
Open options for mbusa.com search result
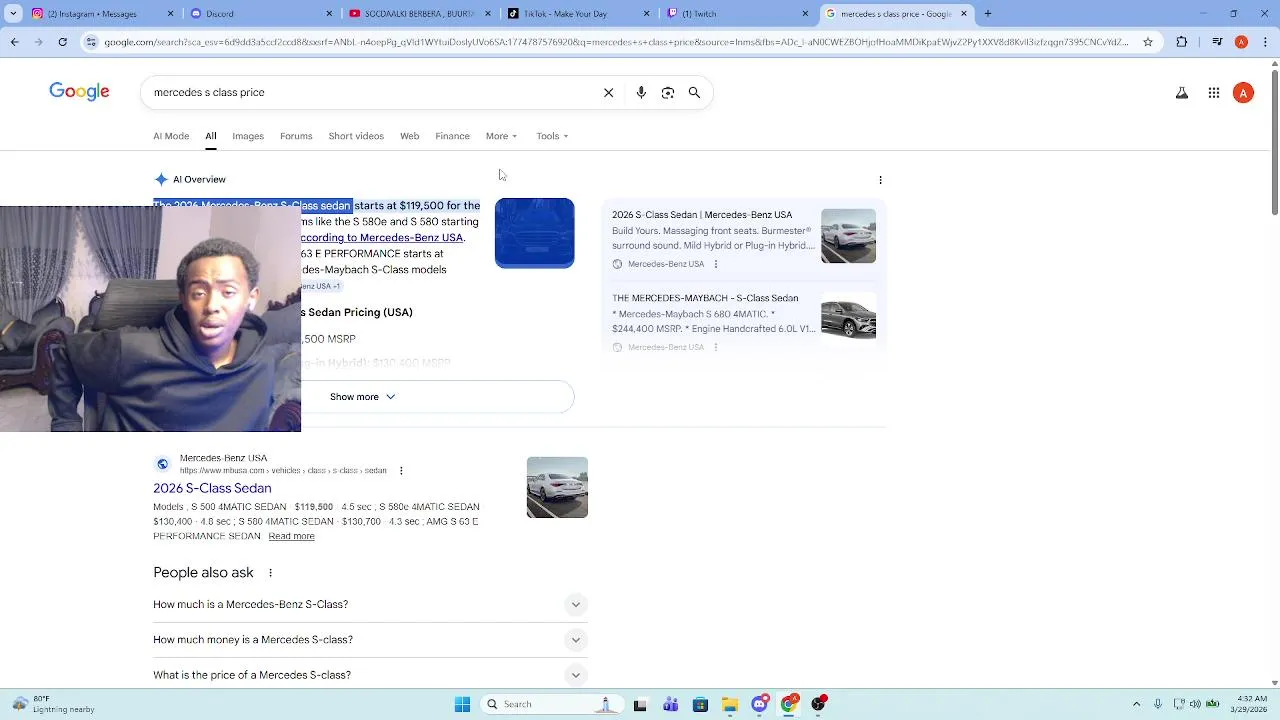click(401, 470)
